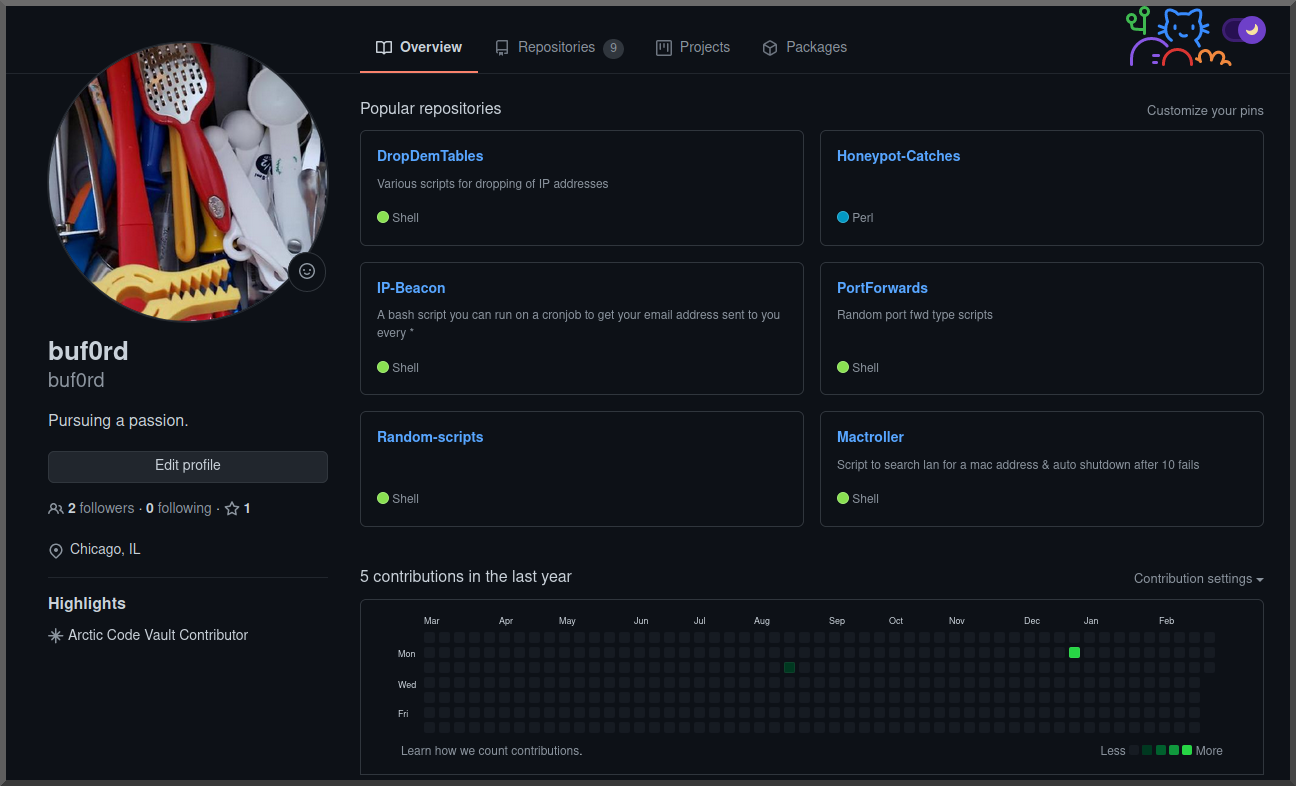
Task: Open the DropDemTables repository link
Action: pyautogui.click(x=430, y=156)
